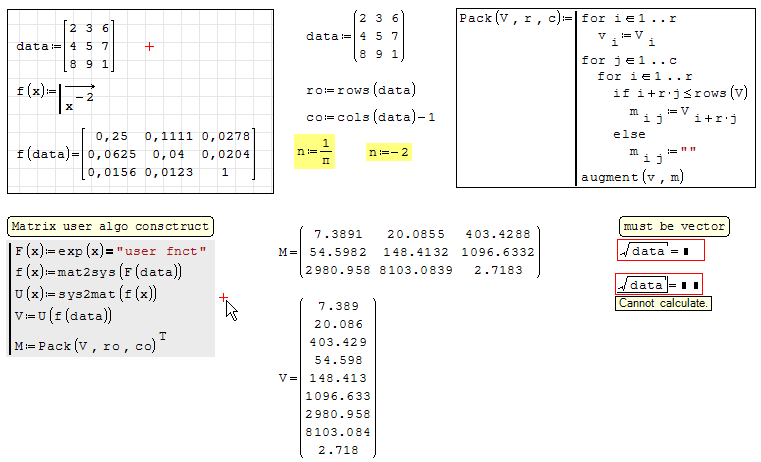761x462 pixels.
Task: Click the 'Matrix user algo consctruct' text label
Action: point(109,227)
